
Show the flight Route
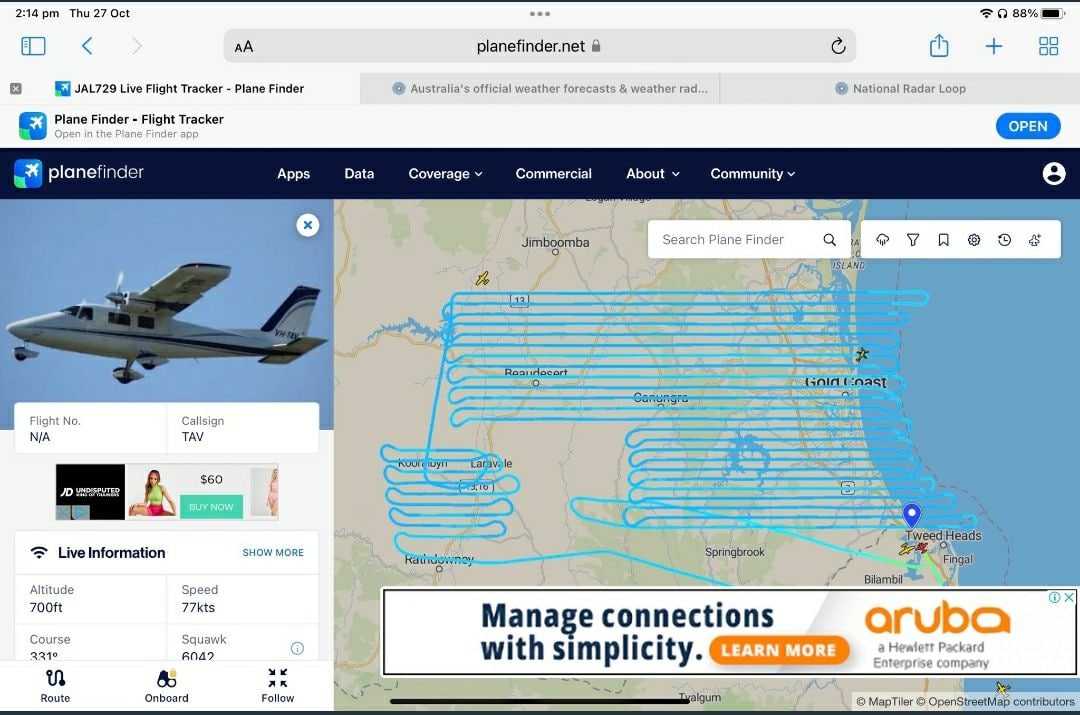(x=55, y=685)
